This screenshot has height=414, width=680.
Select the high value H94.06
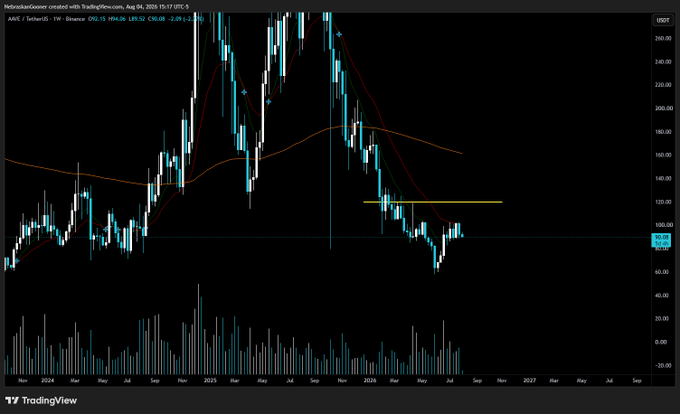[x=117, y=19]
